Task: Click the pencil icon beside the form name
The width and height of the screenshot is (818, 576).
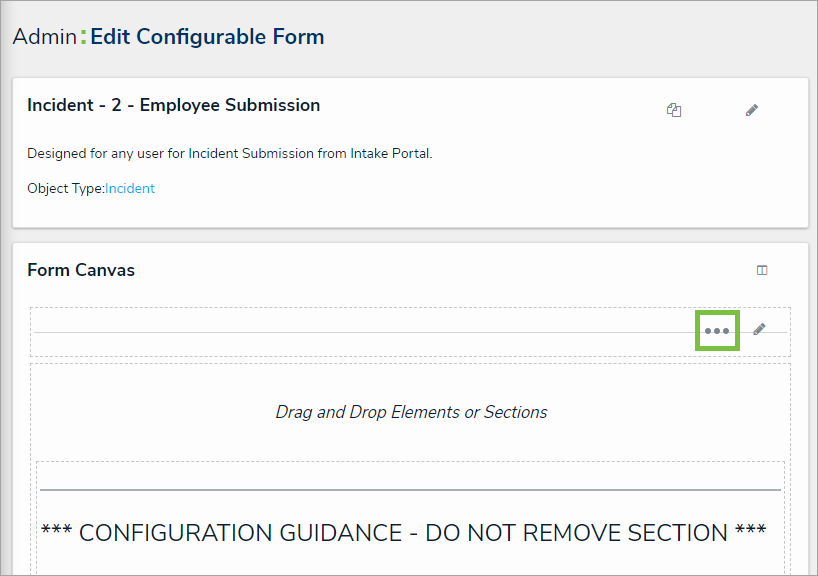Action: point(752,110)
